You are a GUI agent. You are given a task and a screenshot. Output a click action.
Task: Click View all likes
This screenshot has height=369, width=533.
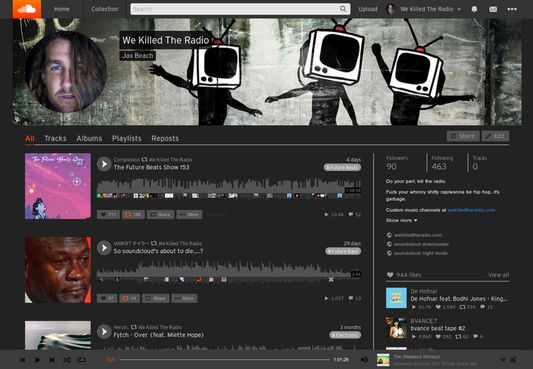coord(498,275)
